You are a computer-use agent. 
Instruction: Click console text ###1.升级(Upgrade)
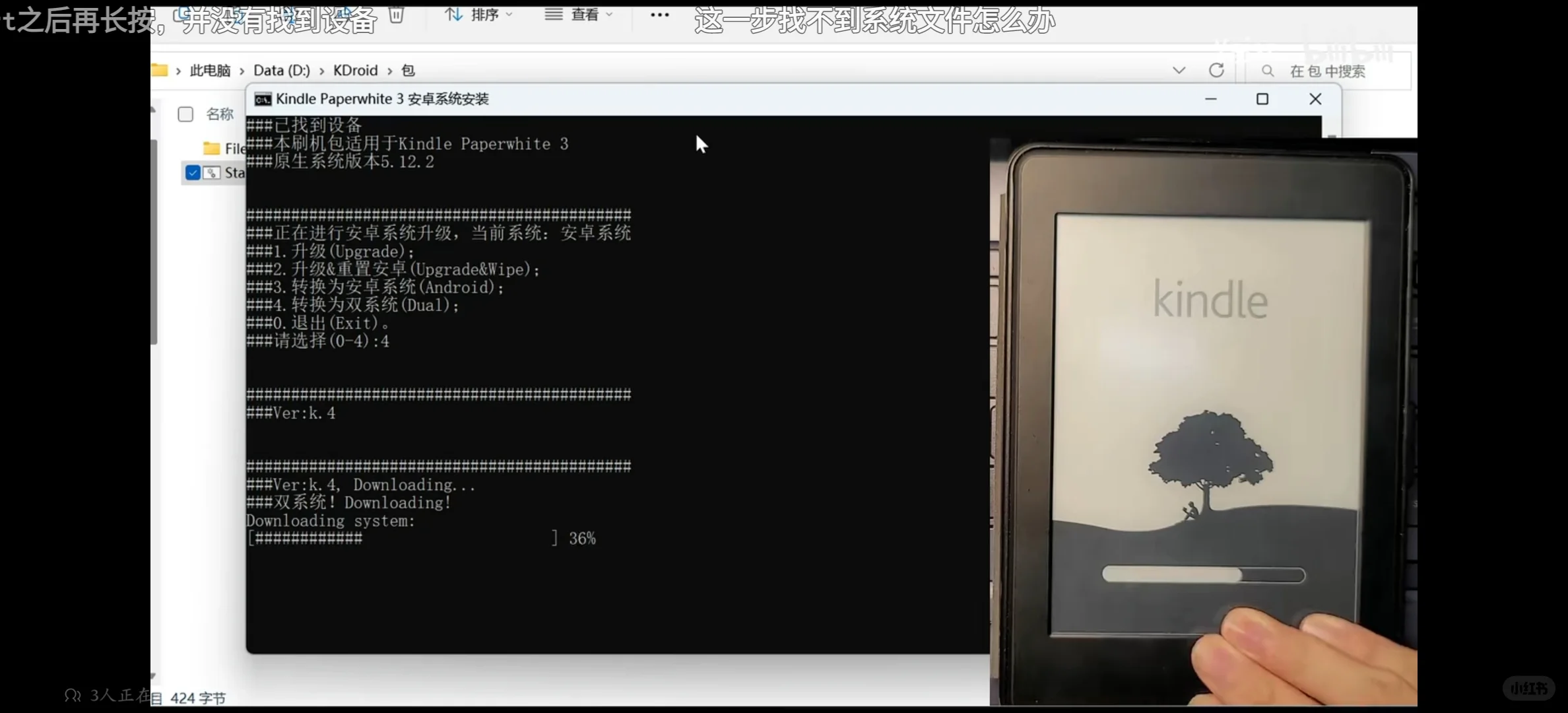coord(330,252)
